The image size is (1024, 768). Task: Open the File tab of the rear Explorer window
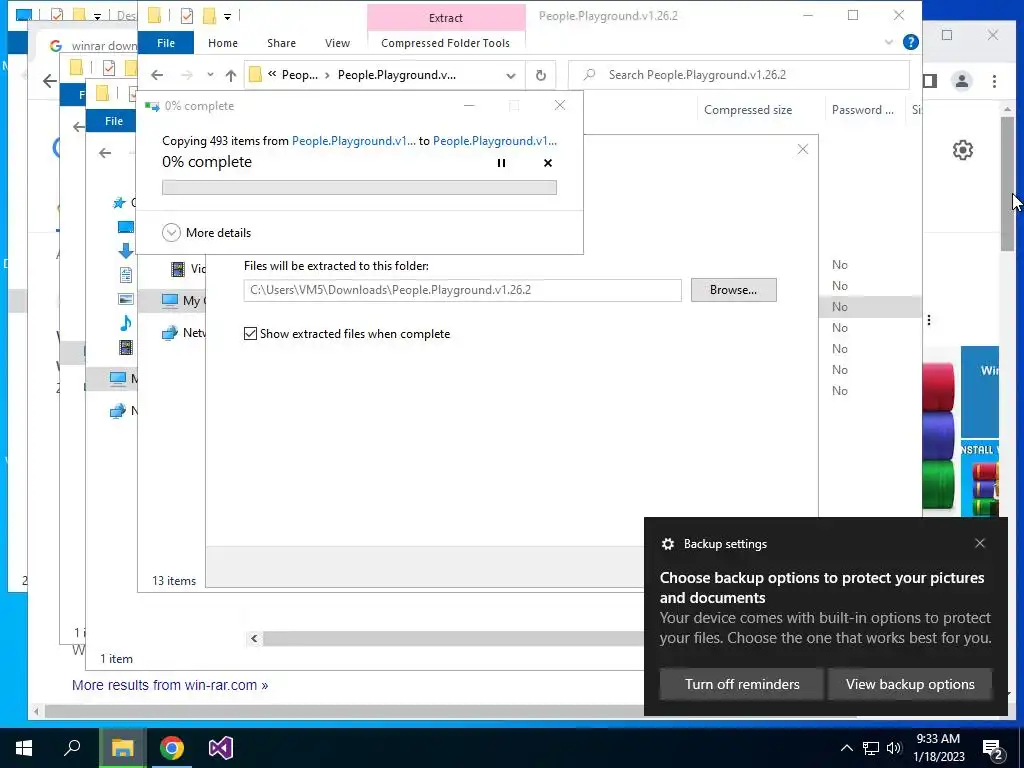(114, 121)
